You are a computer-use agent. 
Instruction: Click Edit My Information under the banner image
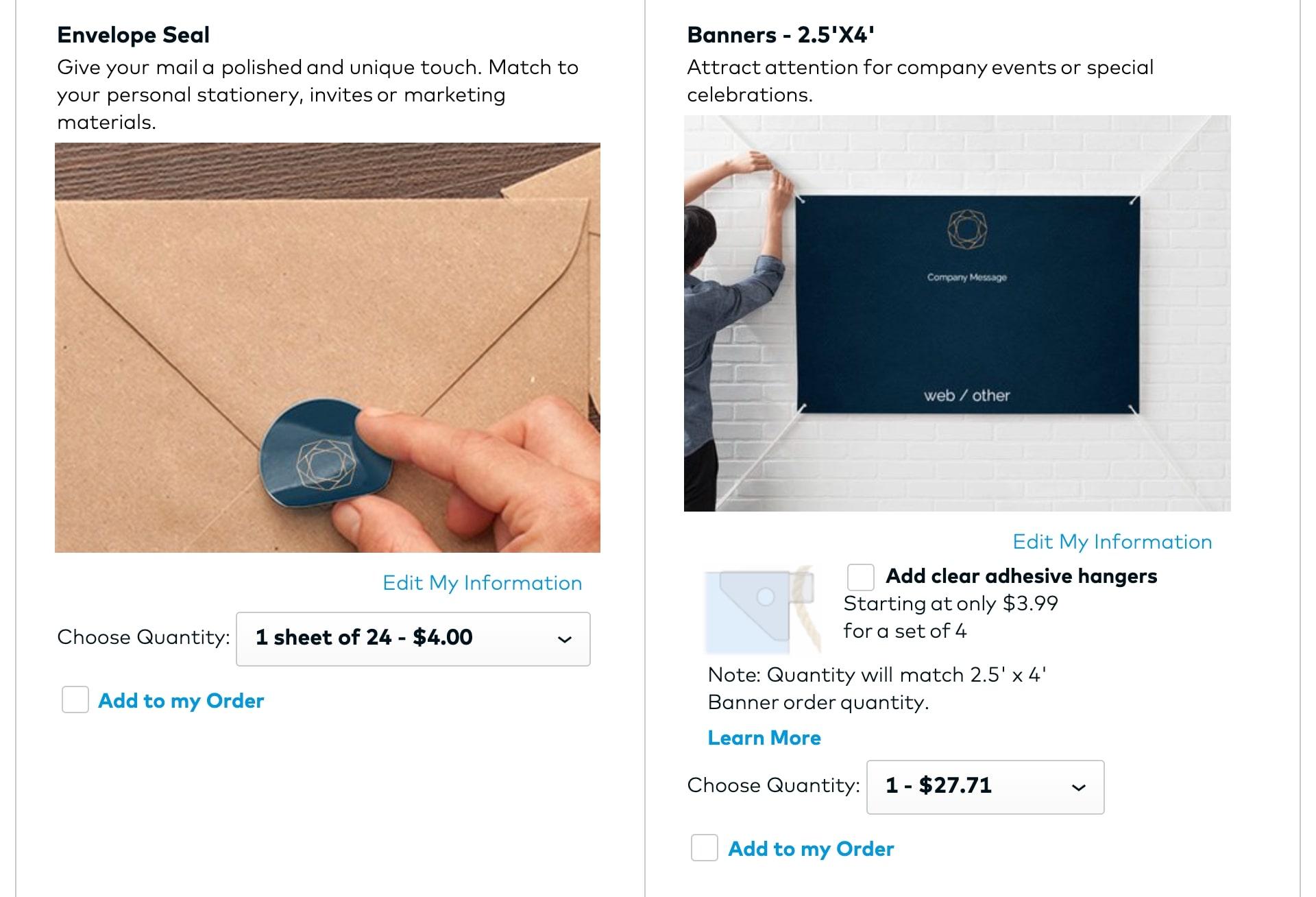(1112, 542)
